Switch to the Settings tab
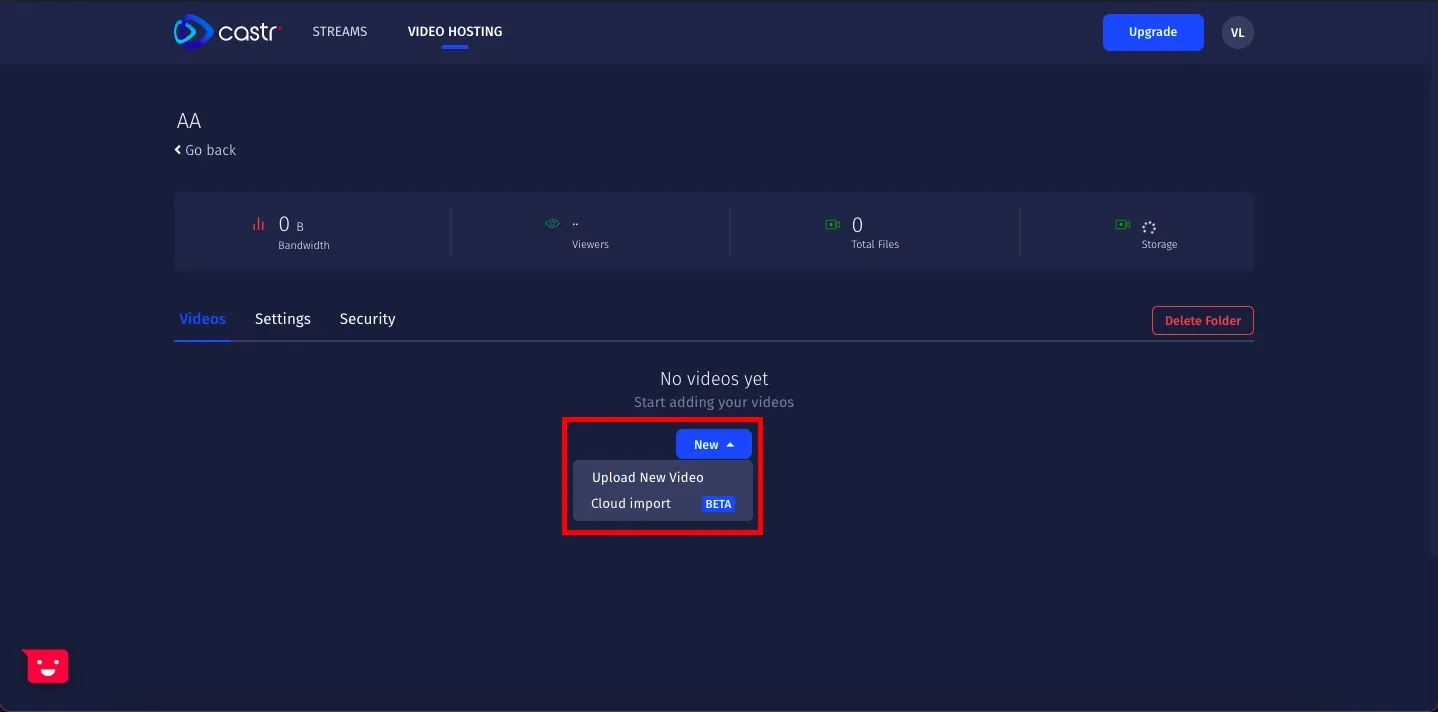The height and width of the screenshot is (712, 1438). pos(283,319)
